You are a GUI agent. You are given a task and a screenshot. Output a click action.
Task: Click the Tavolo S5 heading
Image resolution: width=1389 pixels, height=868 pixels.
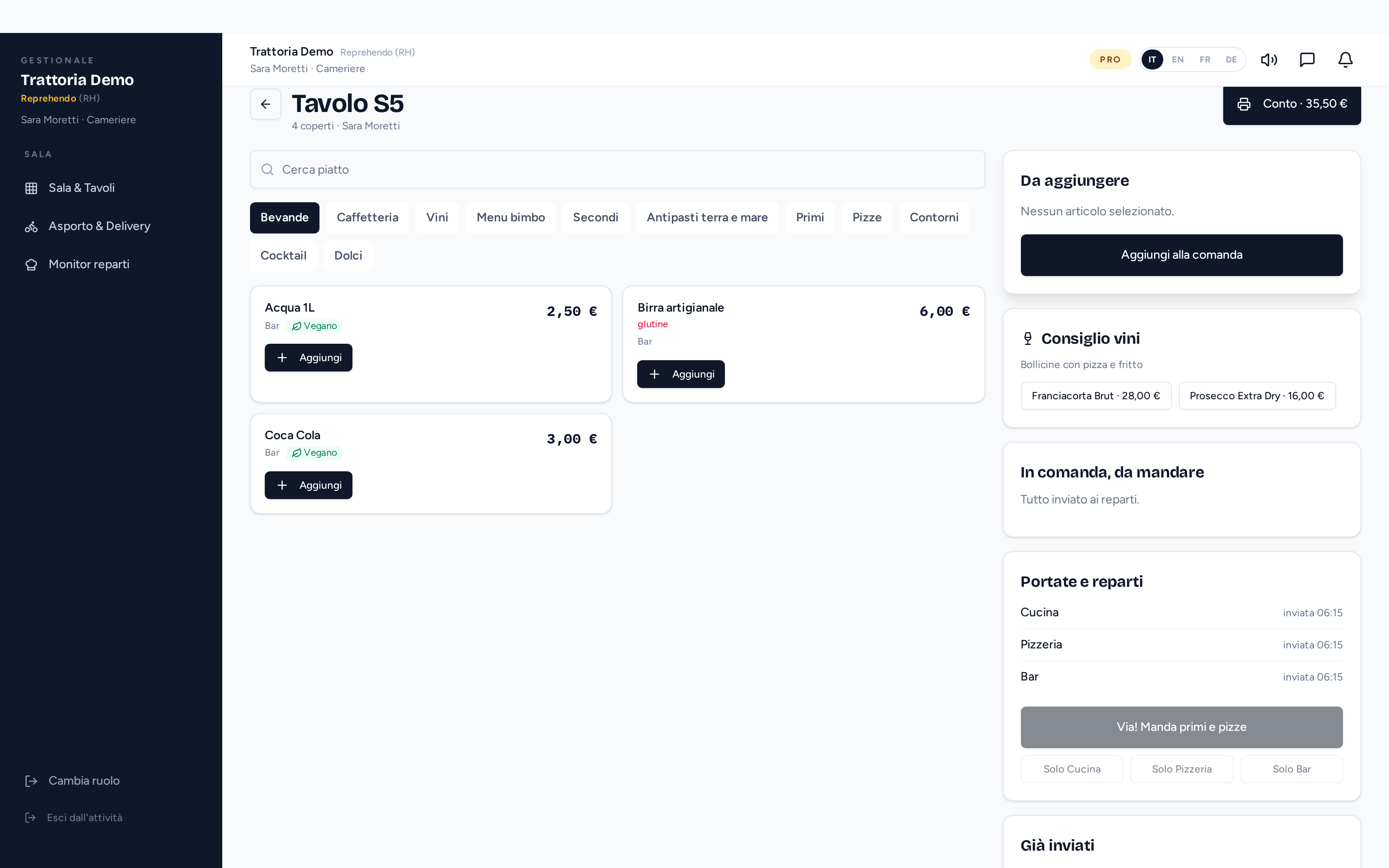click(x=348, y=104)
